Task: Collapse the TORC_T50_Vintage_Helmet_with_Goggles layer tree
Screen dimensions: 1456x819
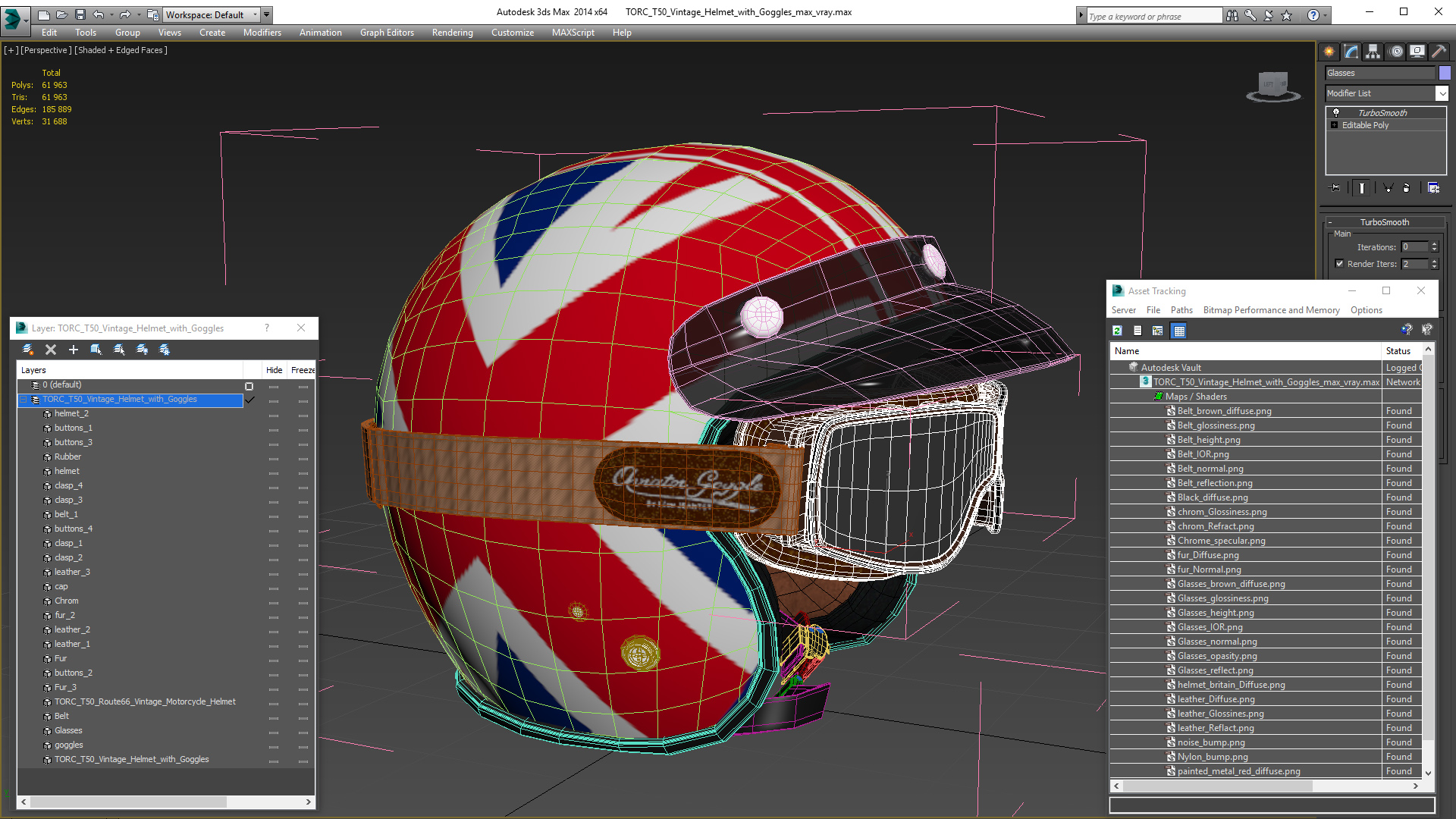Action: coord(24,400)
